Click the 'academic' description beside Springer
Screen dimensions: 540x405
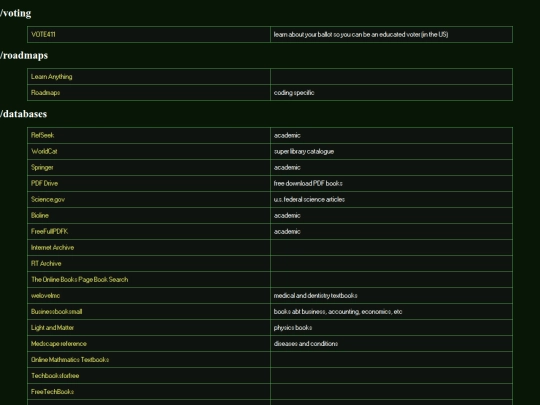(x=287, y=167)
